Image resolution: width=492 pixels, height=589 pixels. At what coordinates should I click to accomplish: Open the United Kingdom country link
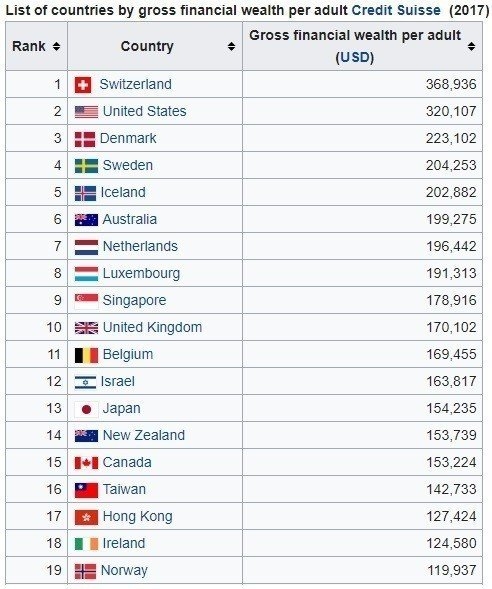[x=152, y=328]
